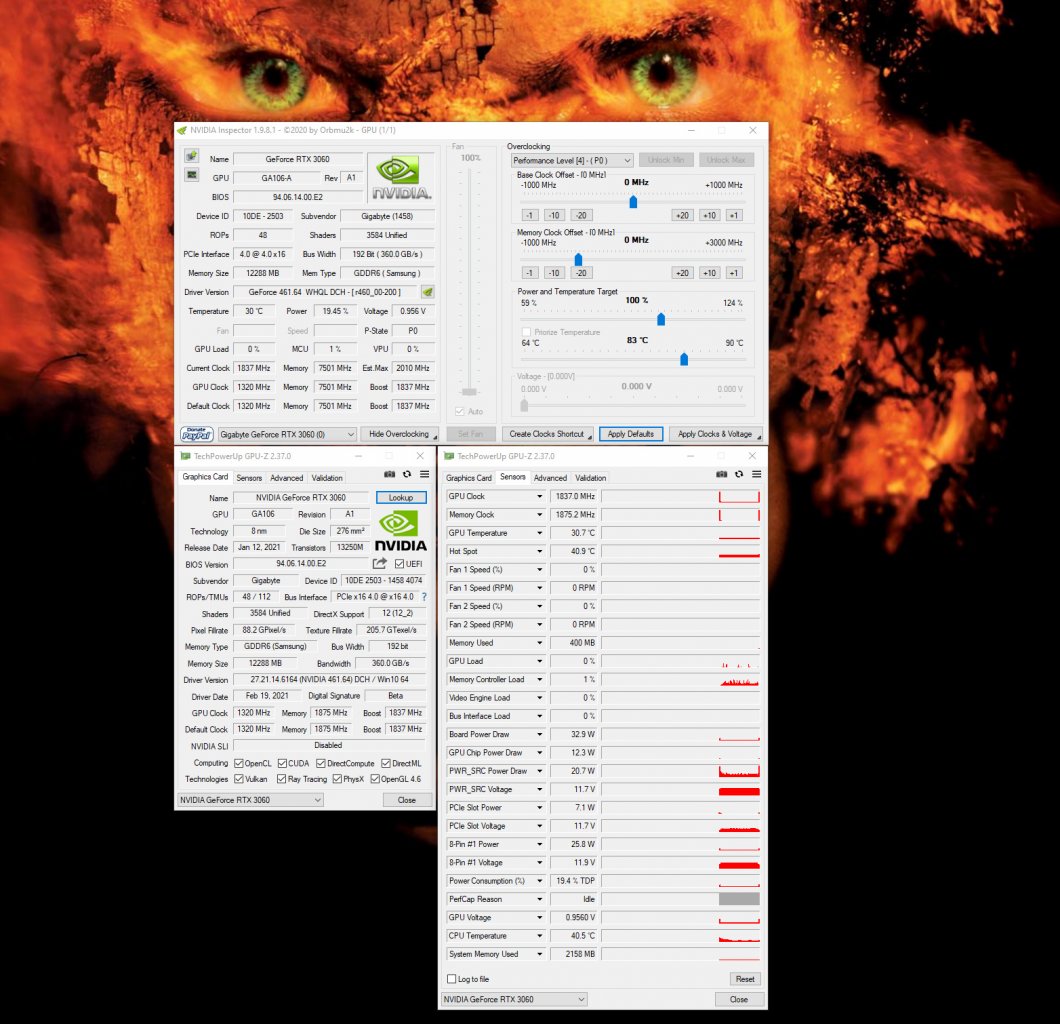
Task: Click GPU-Z title icon in Sensors window
Action: [449, 456]
